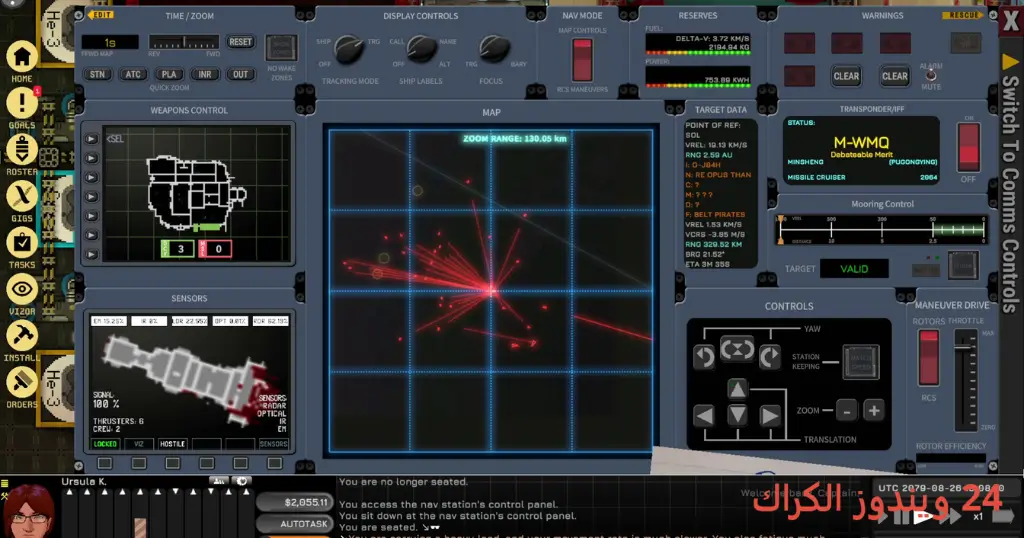Image resolution: width=1024 pixels, height=538 pixels.
Task: Click the zoom plus button
Action: point(874,411)
